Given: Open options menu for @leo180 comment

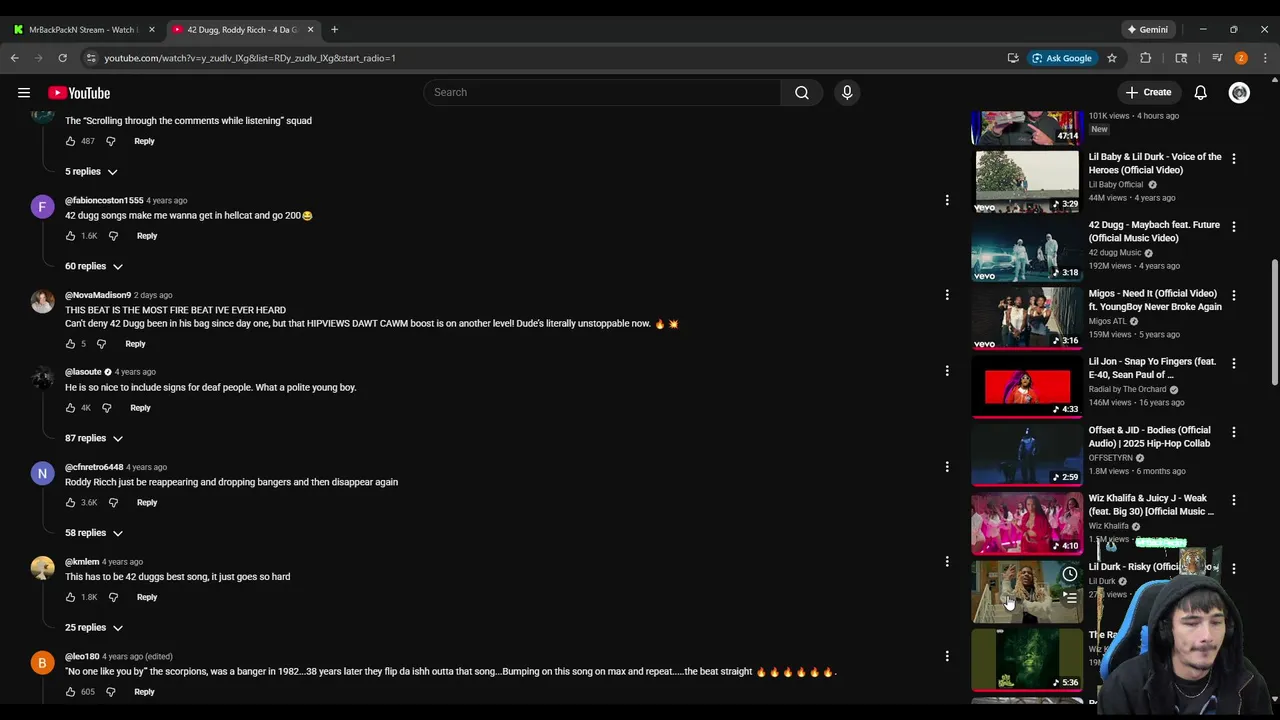Looking at the screenshot, I should point(947,656).
